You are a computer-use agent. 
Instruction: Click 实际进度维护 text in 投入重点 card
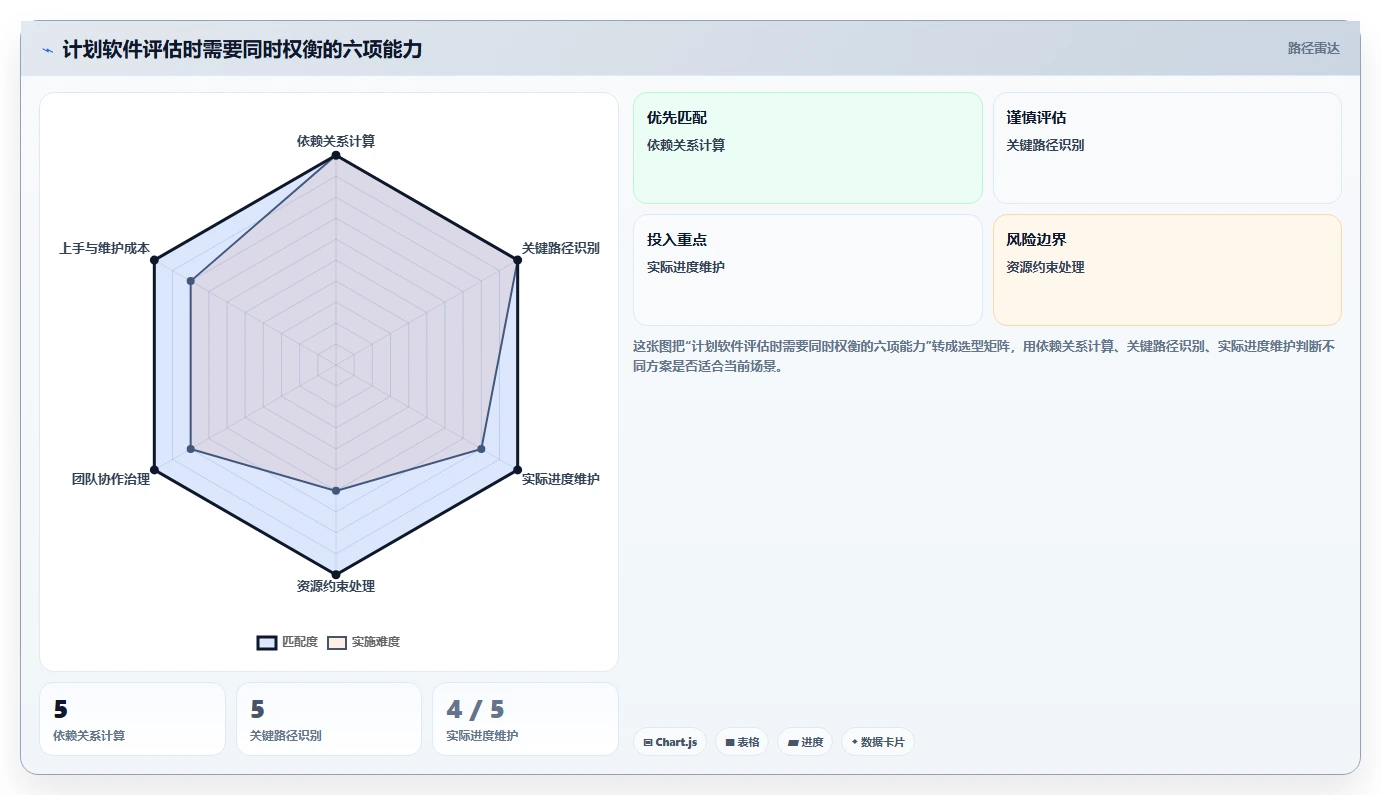tap(686, 267)
